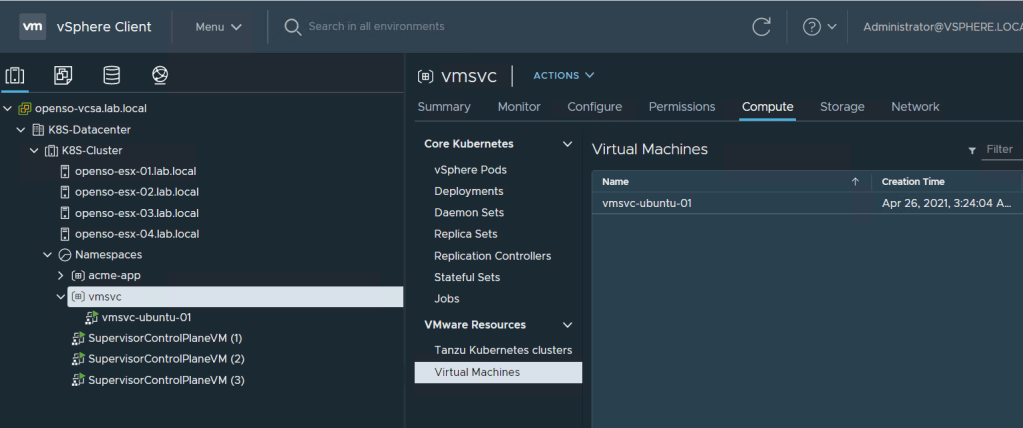Viewport: 1023px width, 428px height.
Task: Collapse the Core Kubernetes section
Action: tap(568, 144)
